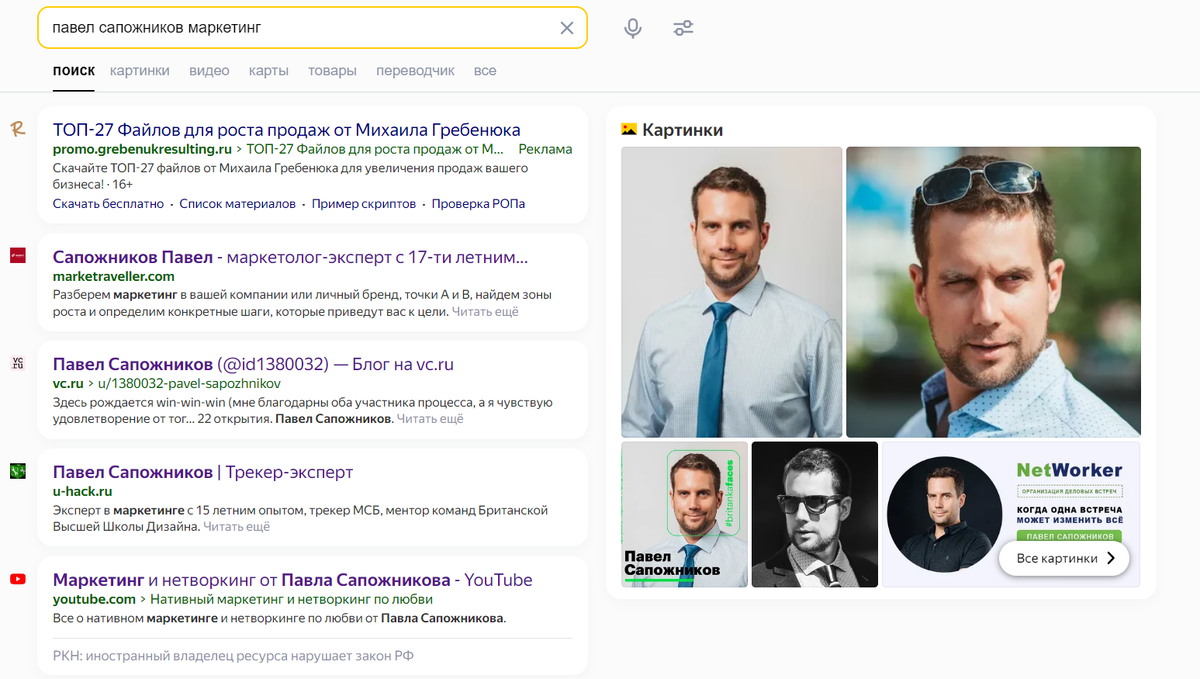Viewport: 1200px width, 679px height.
Task: Open the photo of man with sunglasses on head
Action: pyautogui.click(x=993, y=292)
